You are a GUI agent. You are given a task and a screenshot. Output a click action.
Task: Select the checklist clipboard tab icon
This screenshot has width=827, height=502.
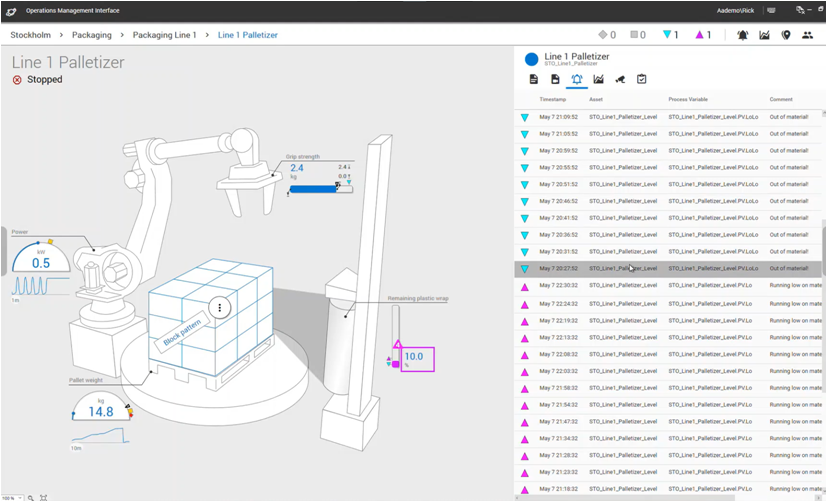point(642,79)
